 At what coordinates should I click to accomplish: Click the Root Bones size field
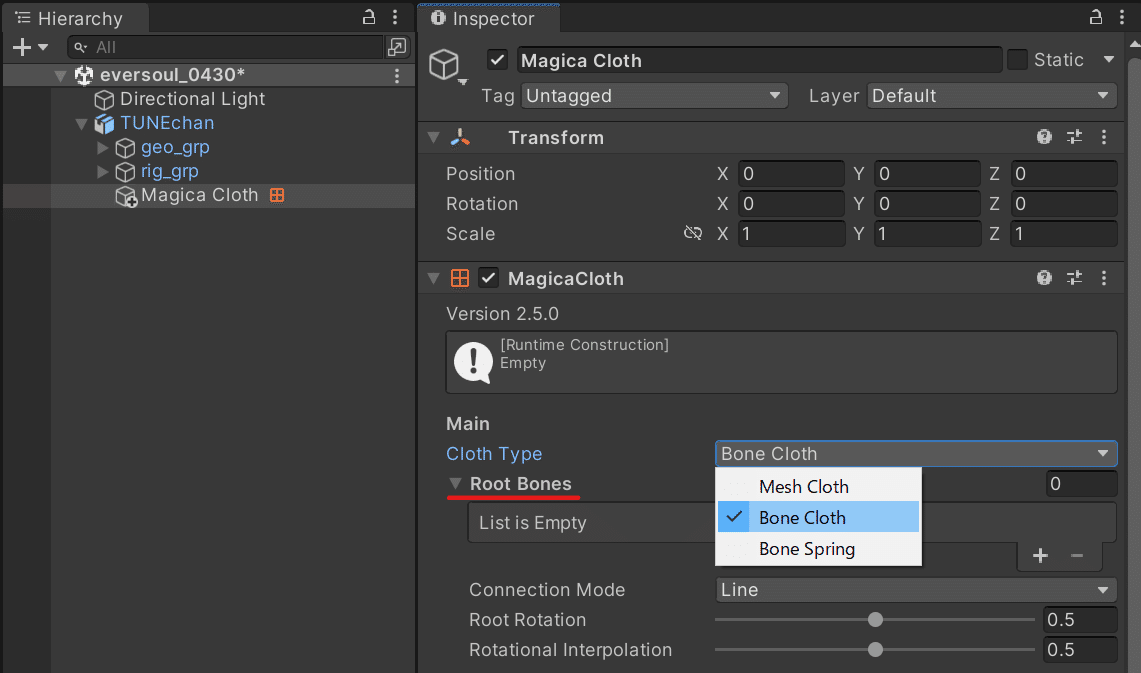1081,484
